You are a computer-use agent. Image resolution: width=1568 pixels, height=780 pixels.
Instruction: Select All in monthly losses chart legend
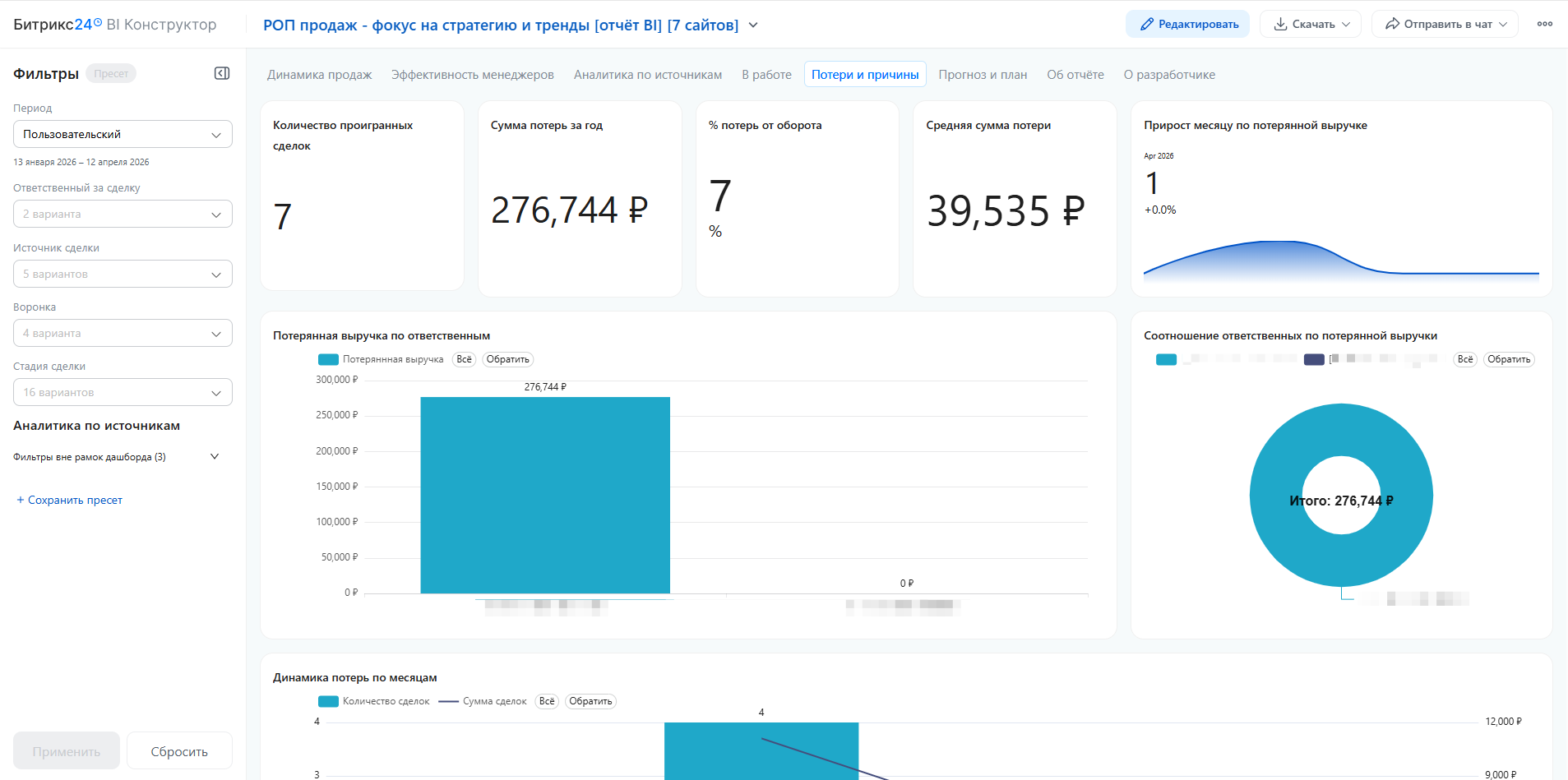[x=547, y=701]
